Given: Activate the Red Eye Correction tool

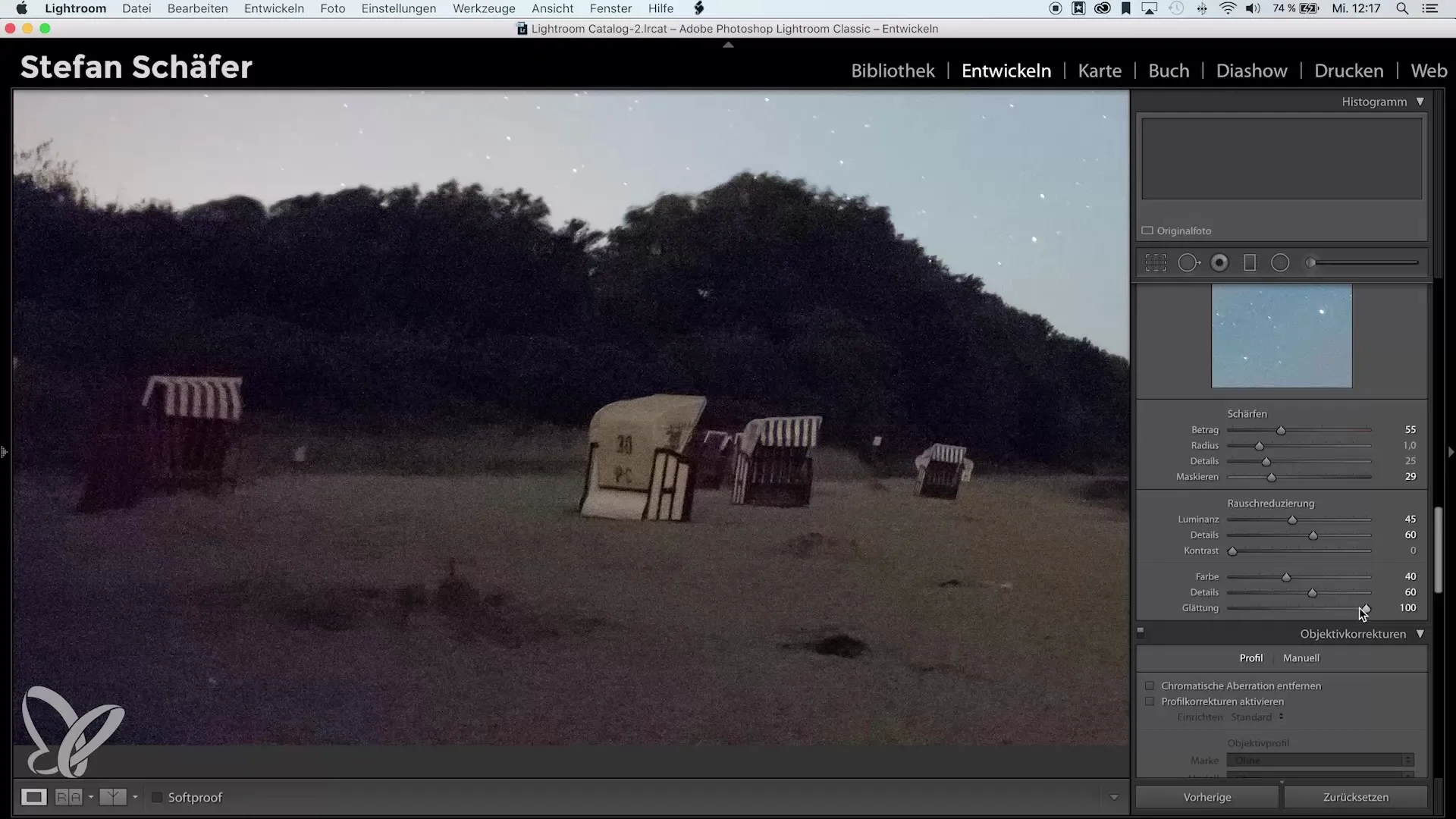Looking at the screenshot, I should (x=1219, y=263).
